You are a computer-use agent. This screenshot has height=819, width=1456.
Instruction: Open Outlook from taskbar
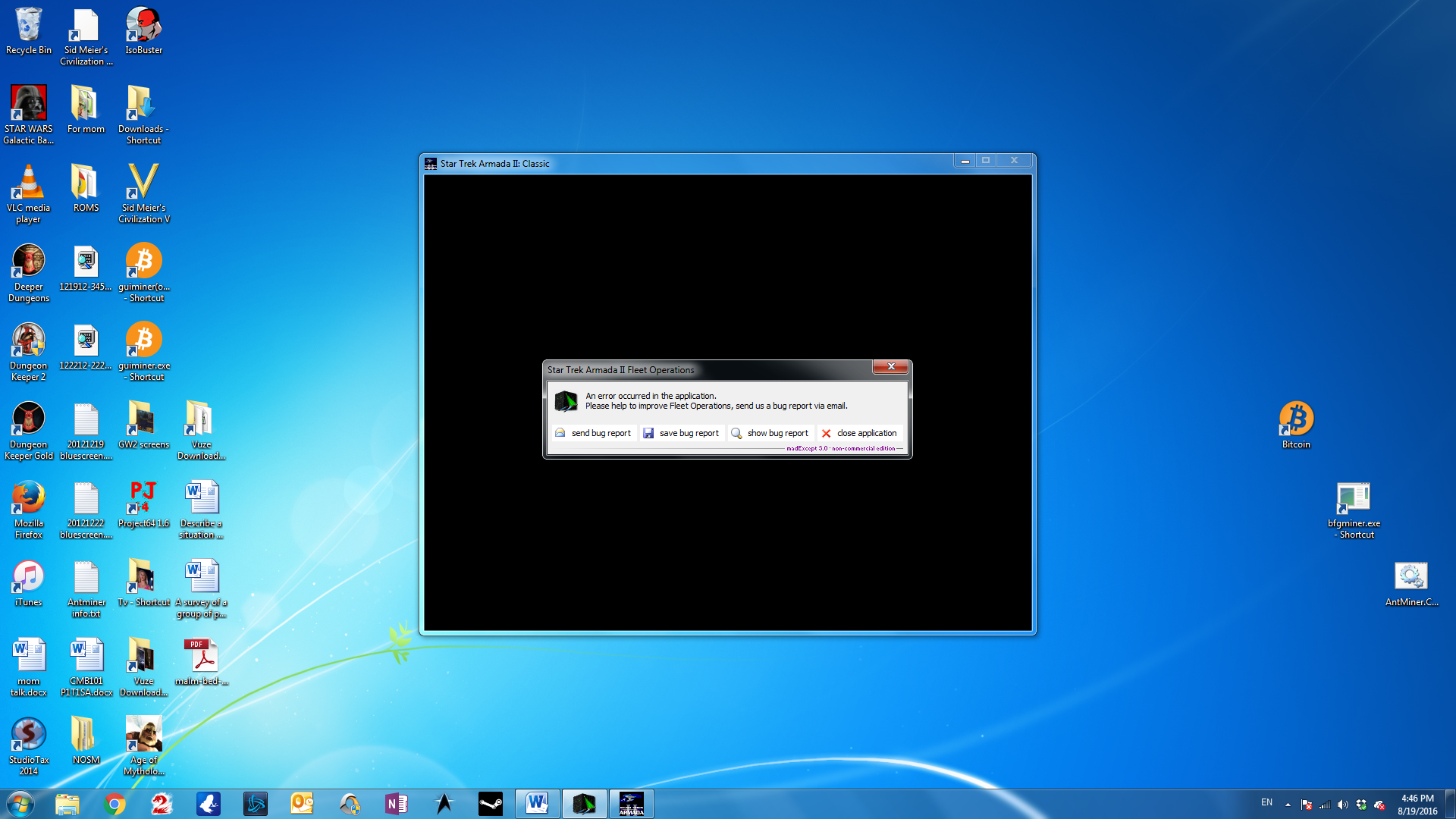pos(303,804)
